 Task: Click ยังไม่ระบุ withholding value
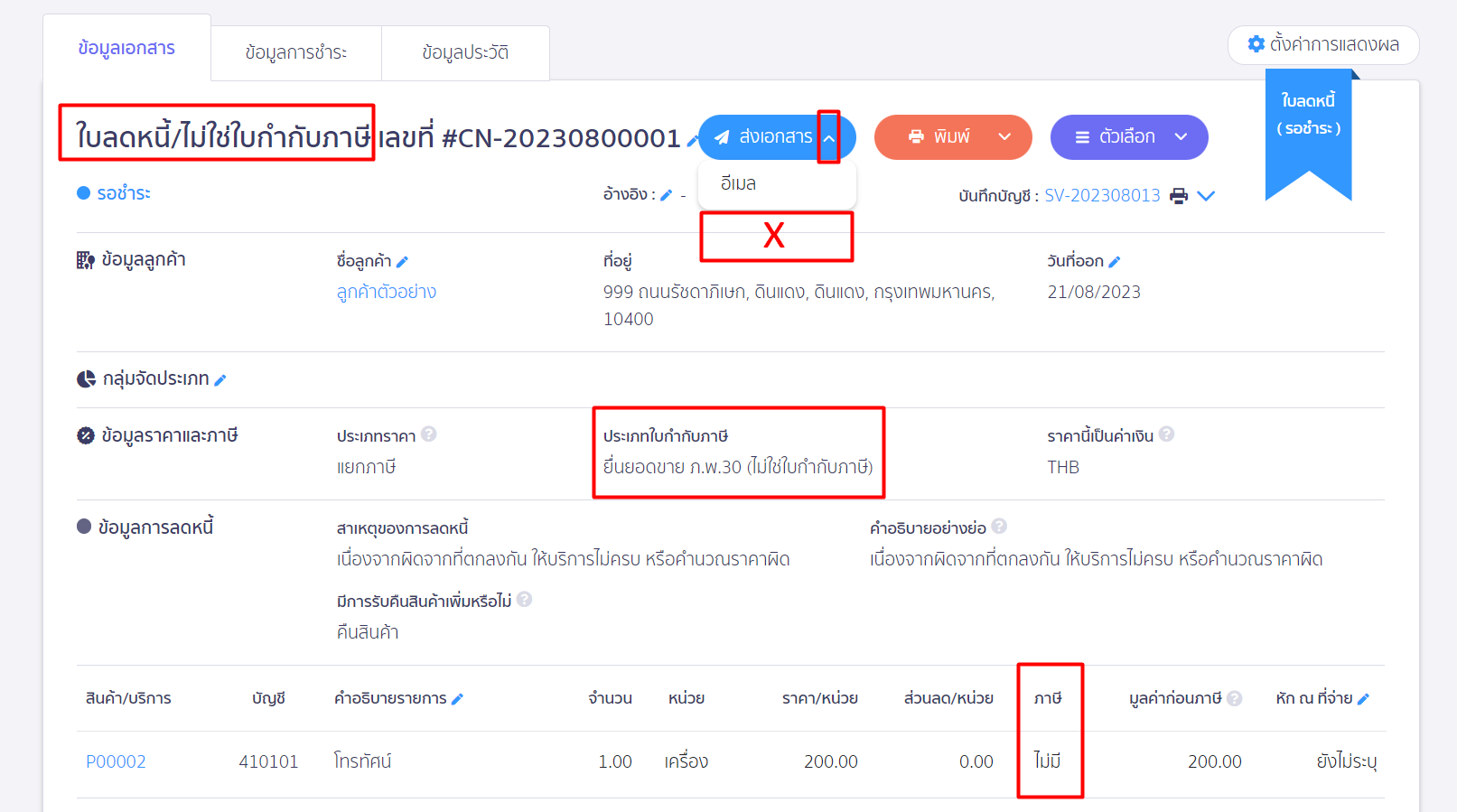pos(1347,761)
